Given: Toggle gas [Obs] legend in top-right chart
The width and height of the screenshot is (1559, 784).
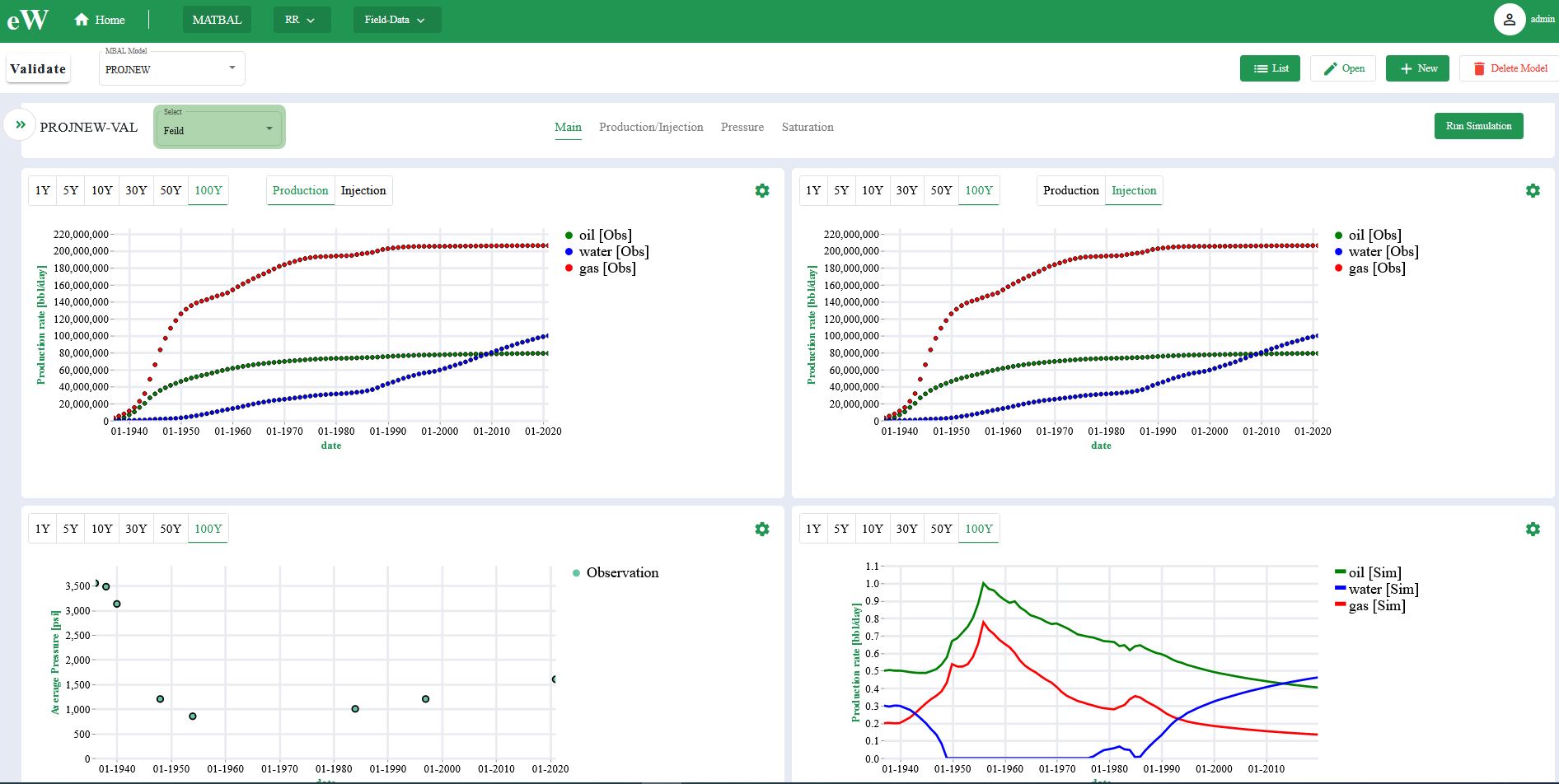Looking at the screenshot, I should 1369,268.
